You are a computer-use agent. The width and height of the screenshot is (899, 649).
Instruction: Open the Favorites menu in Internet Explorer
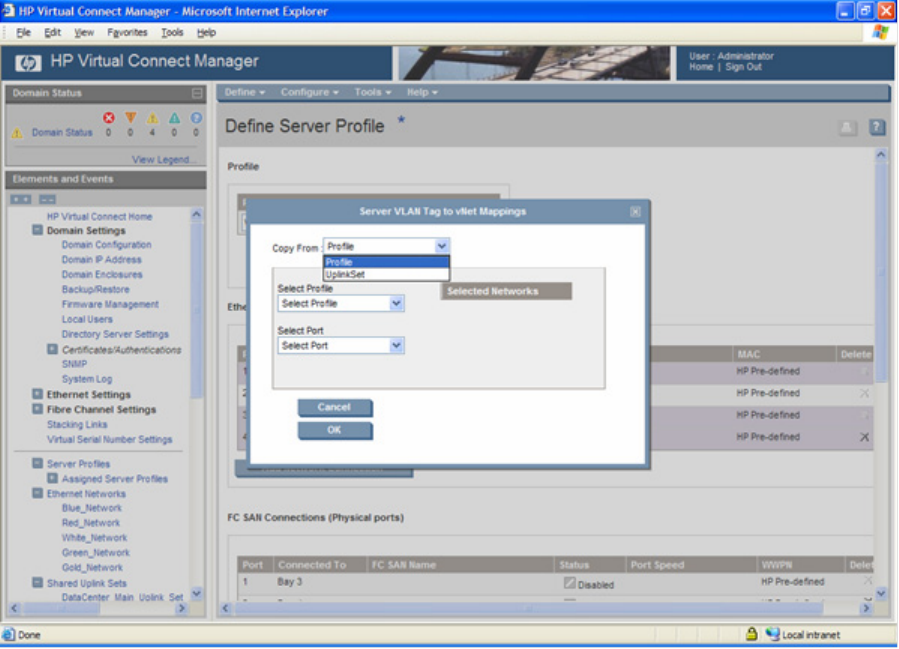point(127,32)
